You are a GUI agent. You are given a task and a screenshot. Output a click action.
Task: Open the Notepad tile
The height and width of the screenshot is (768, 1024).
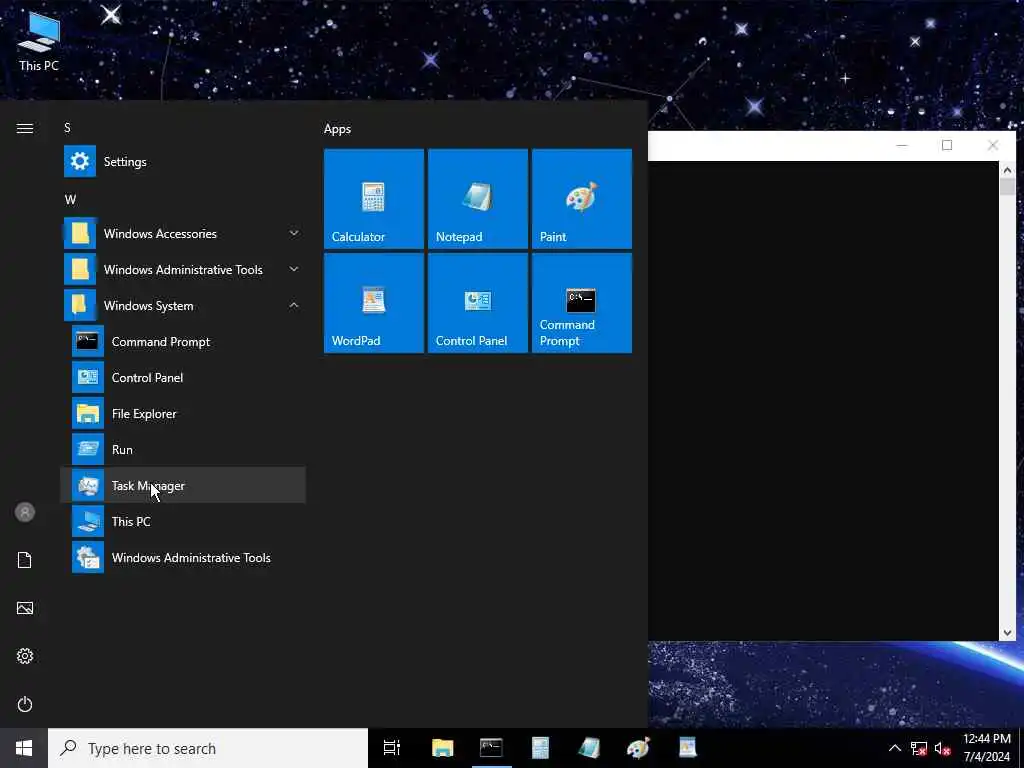(x=477, y=199)
